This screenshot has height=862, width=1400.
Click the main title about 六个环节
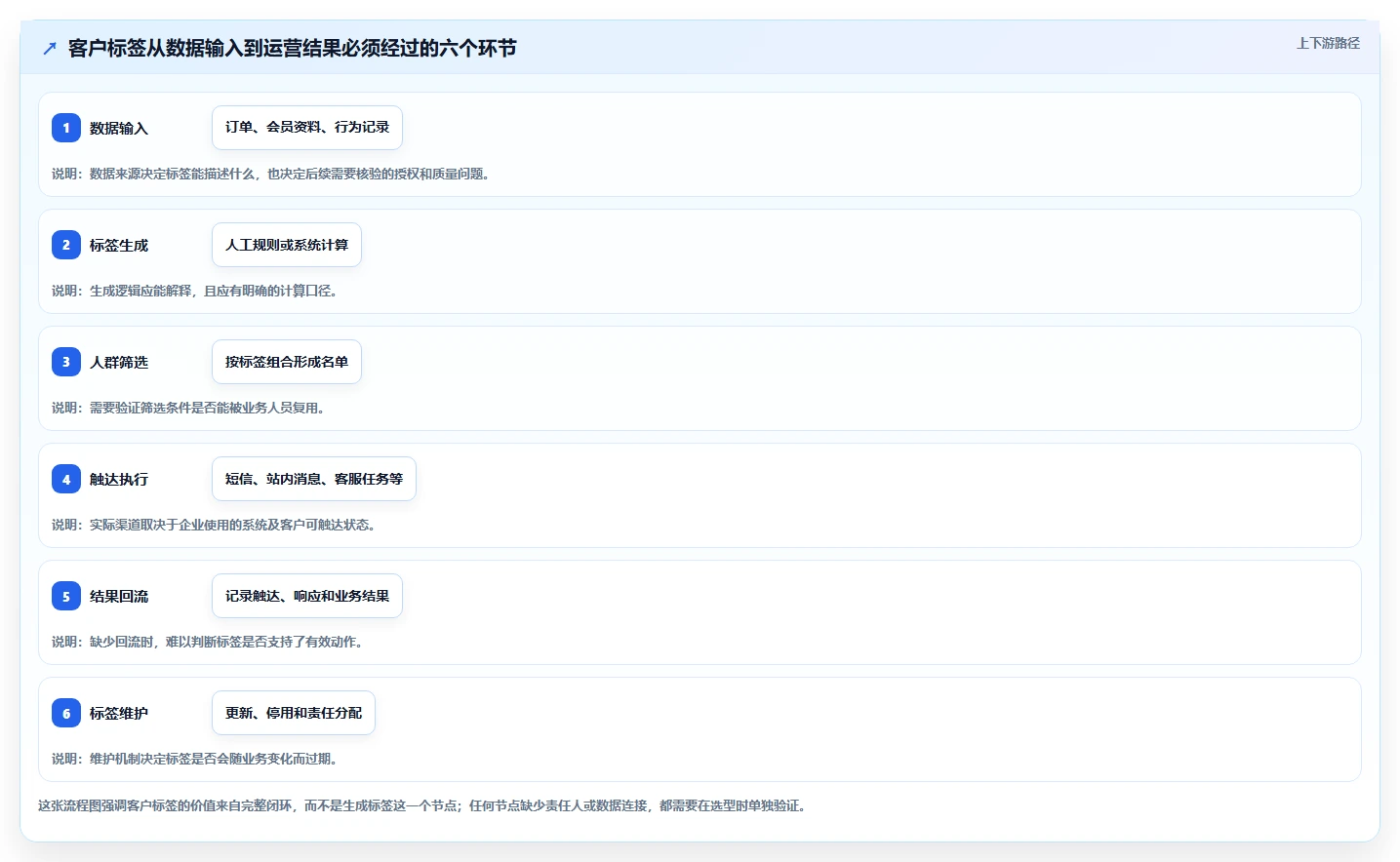click(x=292, y=49)
